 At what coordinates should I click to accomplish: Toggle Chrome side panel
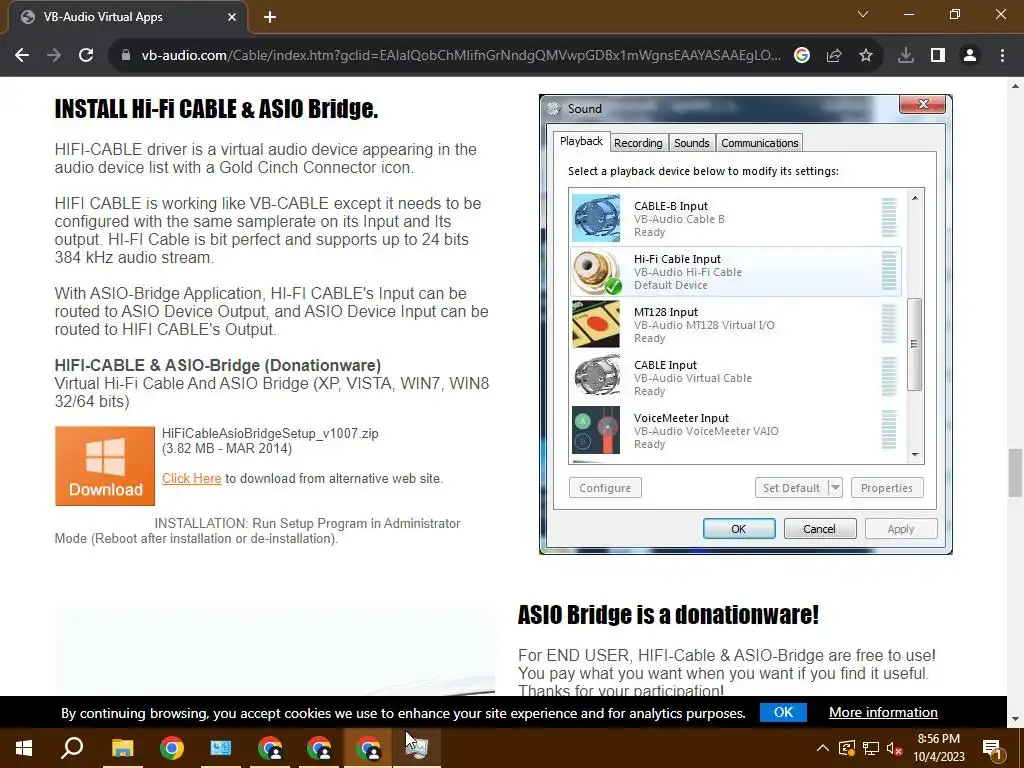pyautogui.click(x=938, y=56)
